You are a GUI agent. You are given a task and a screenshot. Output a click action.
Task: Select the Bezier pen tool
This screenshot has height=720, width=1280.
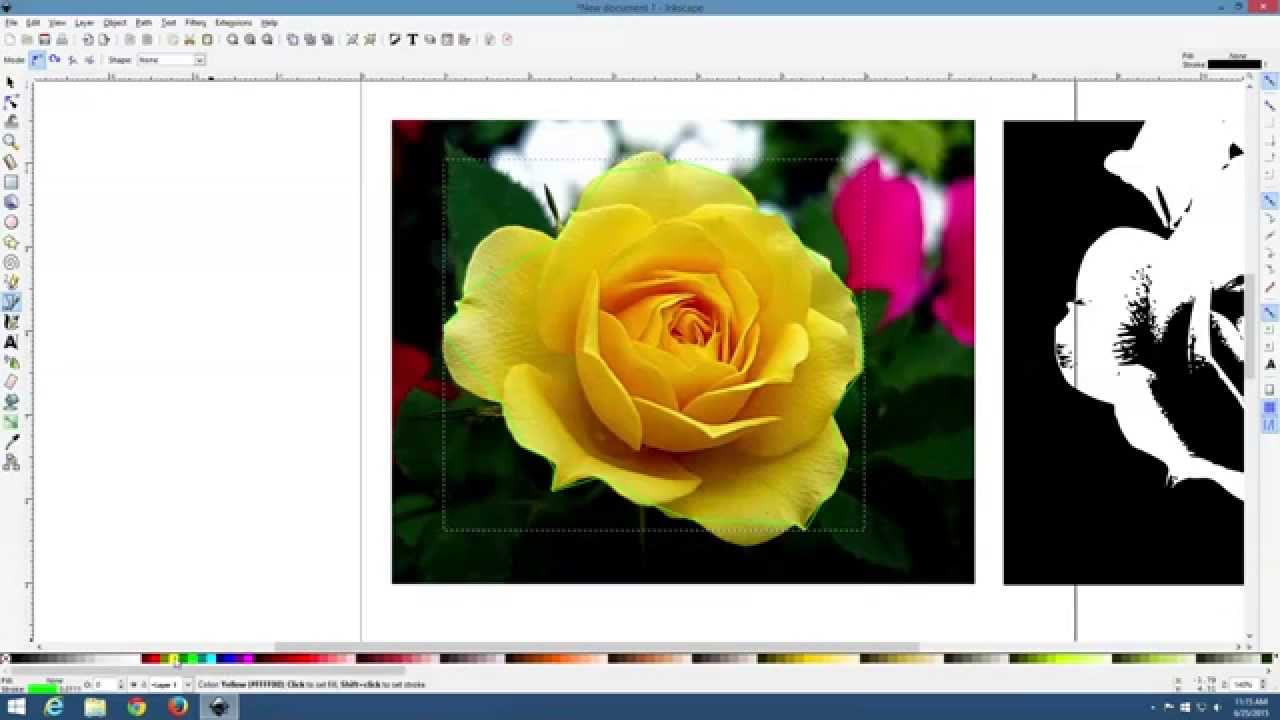pos(11,302)
